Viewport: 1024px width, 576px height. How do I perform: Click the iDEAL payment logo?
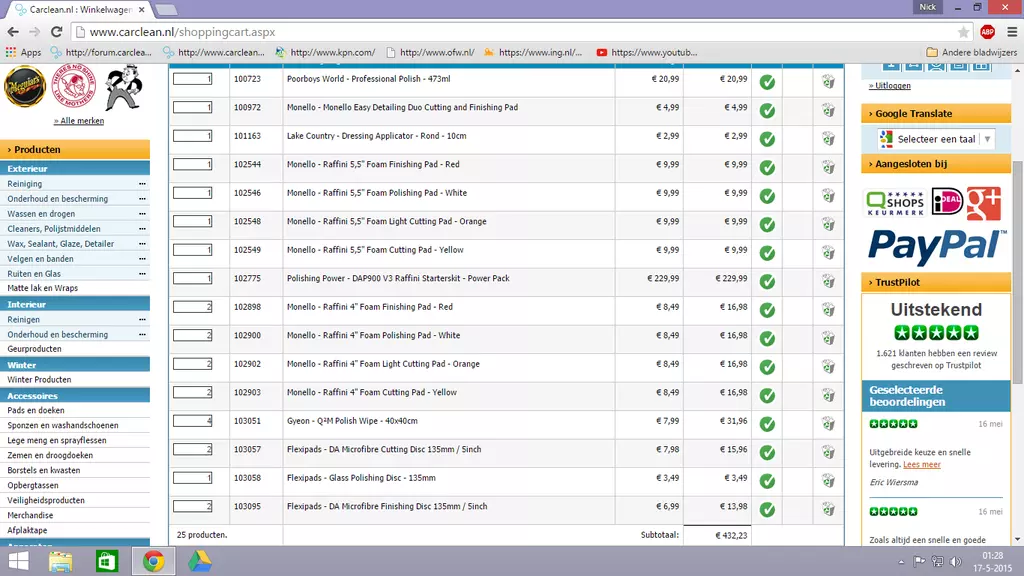(947, 201)
